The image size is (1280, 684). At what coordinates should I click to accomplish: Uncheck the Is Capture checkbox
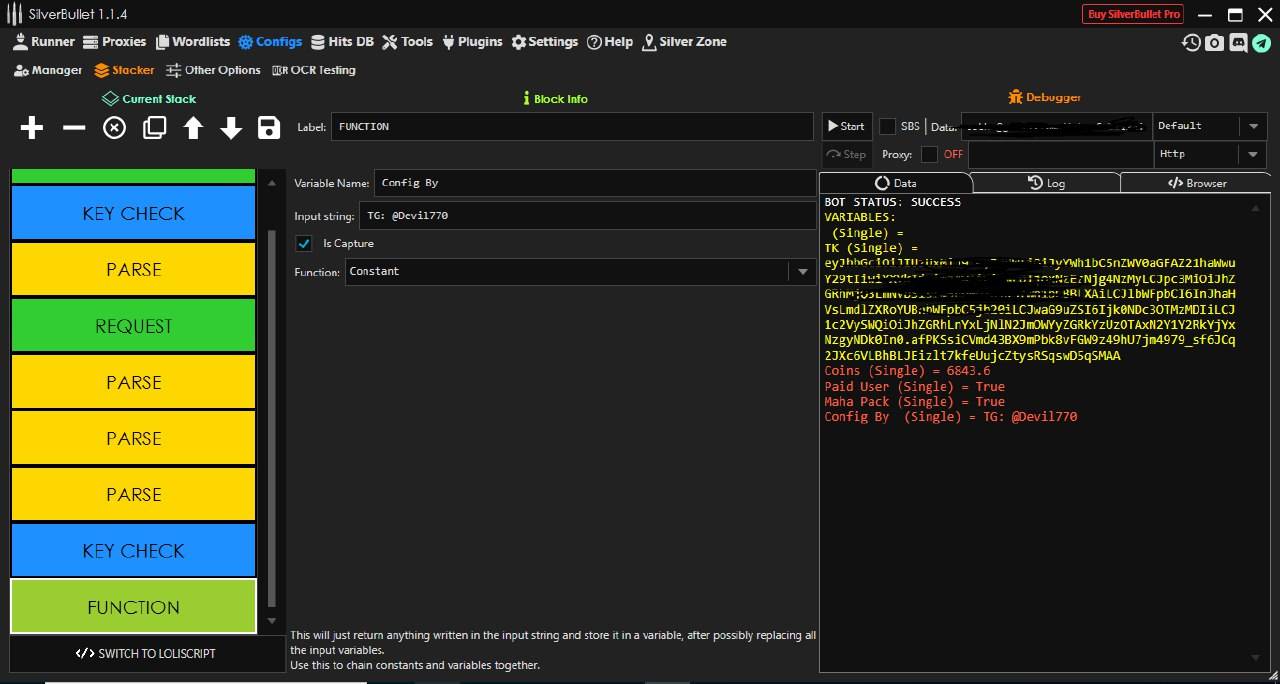pos(305,243)
